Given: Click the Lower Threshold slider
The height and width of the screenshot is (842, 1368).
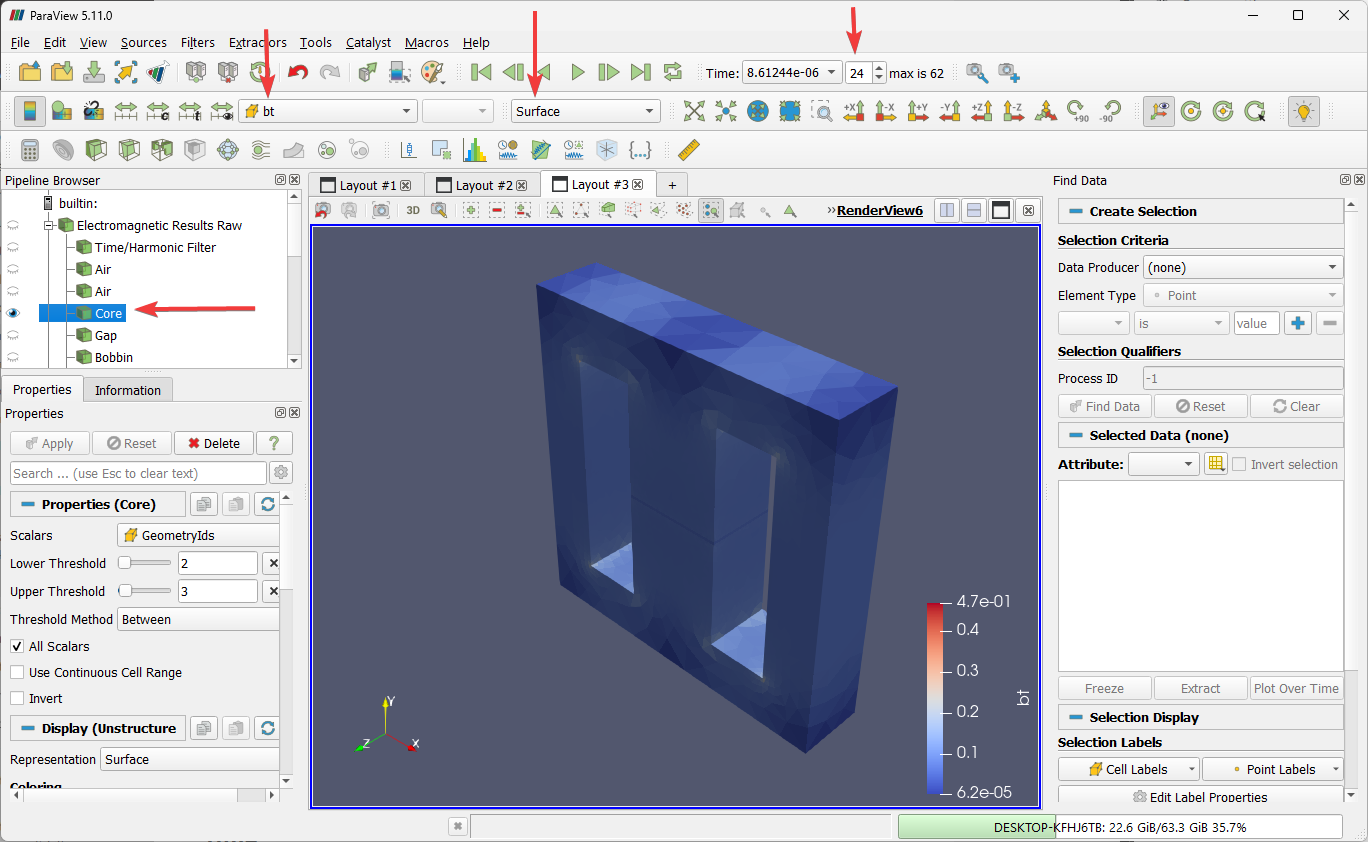Looking at the screenshot, I should (145, 563).
